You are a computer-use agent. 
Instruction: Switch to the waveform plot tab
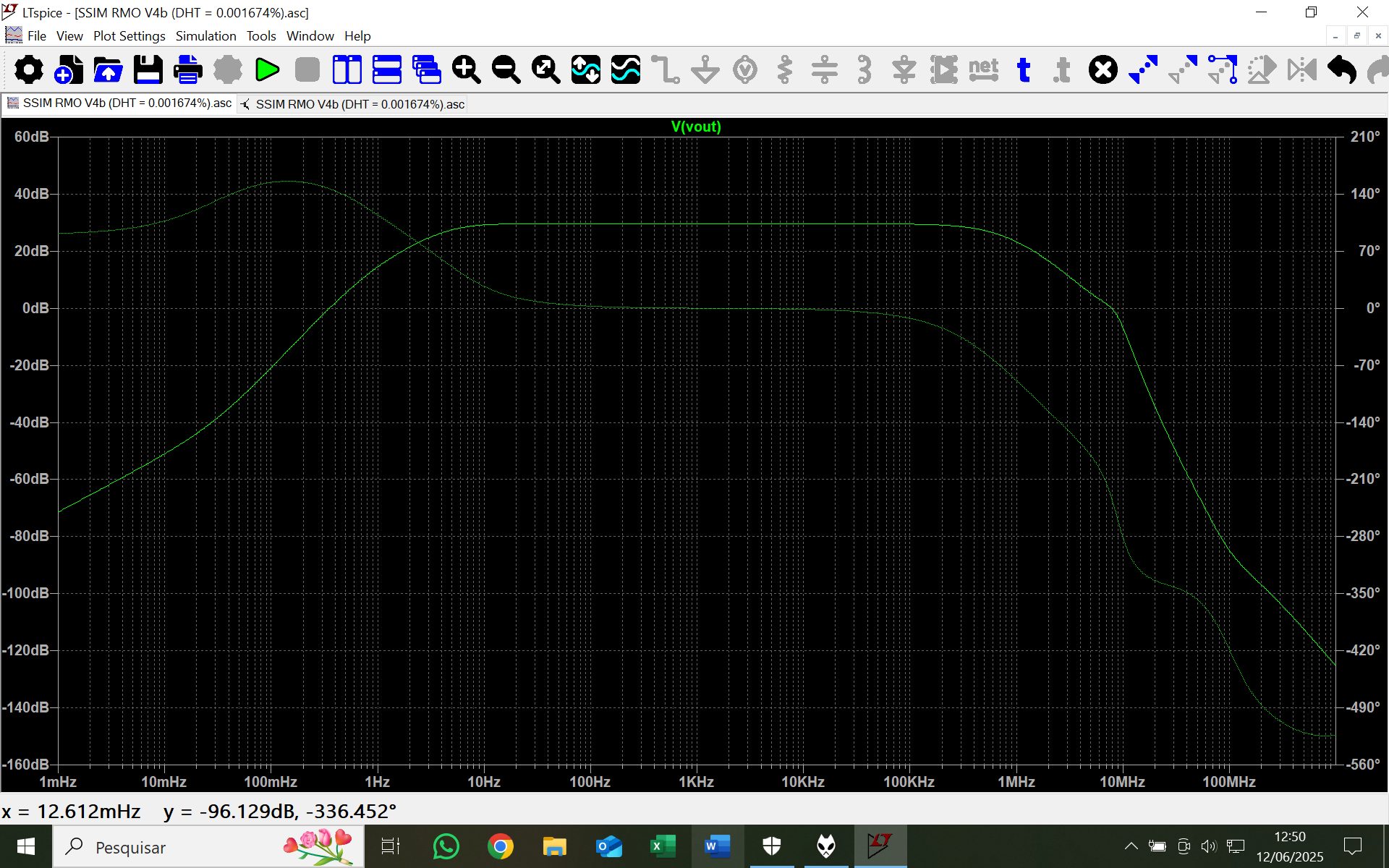(119, 103)
